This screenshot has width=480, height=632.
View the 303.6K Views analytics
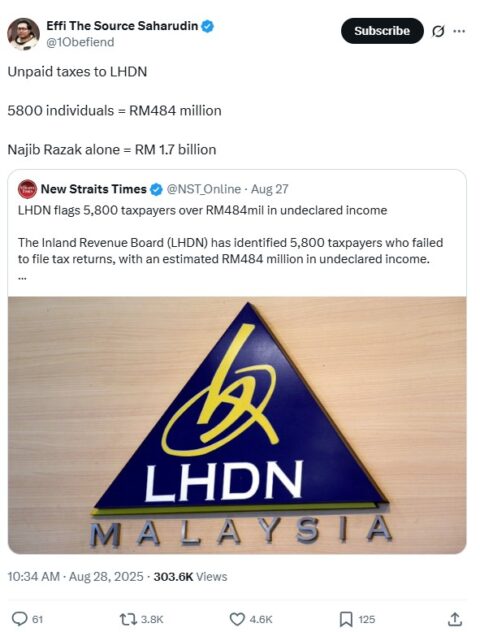190,577
